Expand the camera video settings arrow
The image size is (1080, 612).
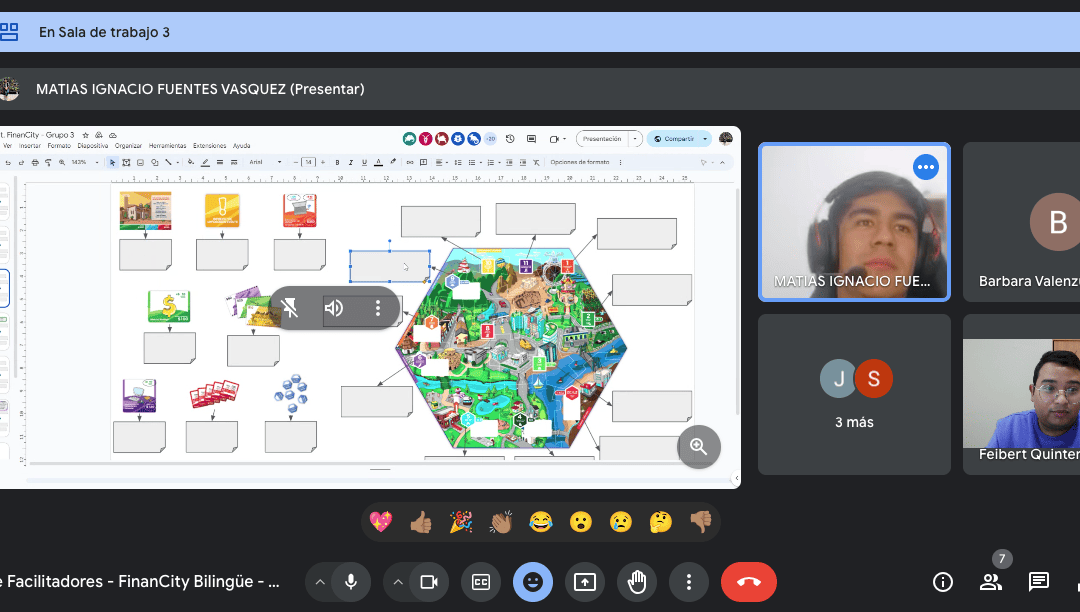click(x=398, y=582)
